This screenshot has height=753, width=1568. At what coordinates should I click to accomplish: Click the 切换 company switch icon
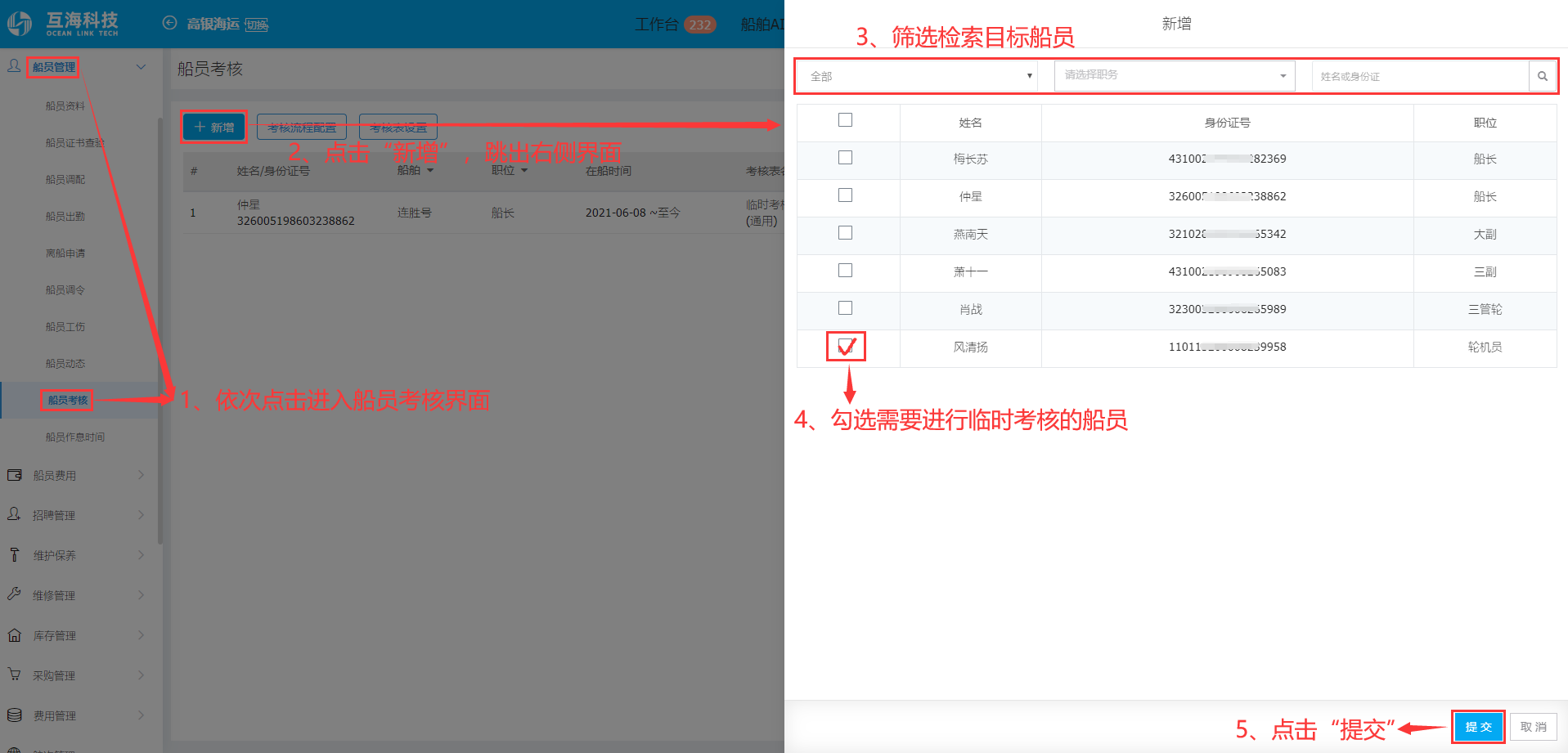(257, 25)
